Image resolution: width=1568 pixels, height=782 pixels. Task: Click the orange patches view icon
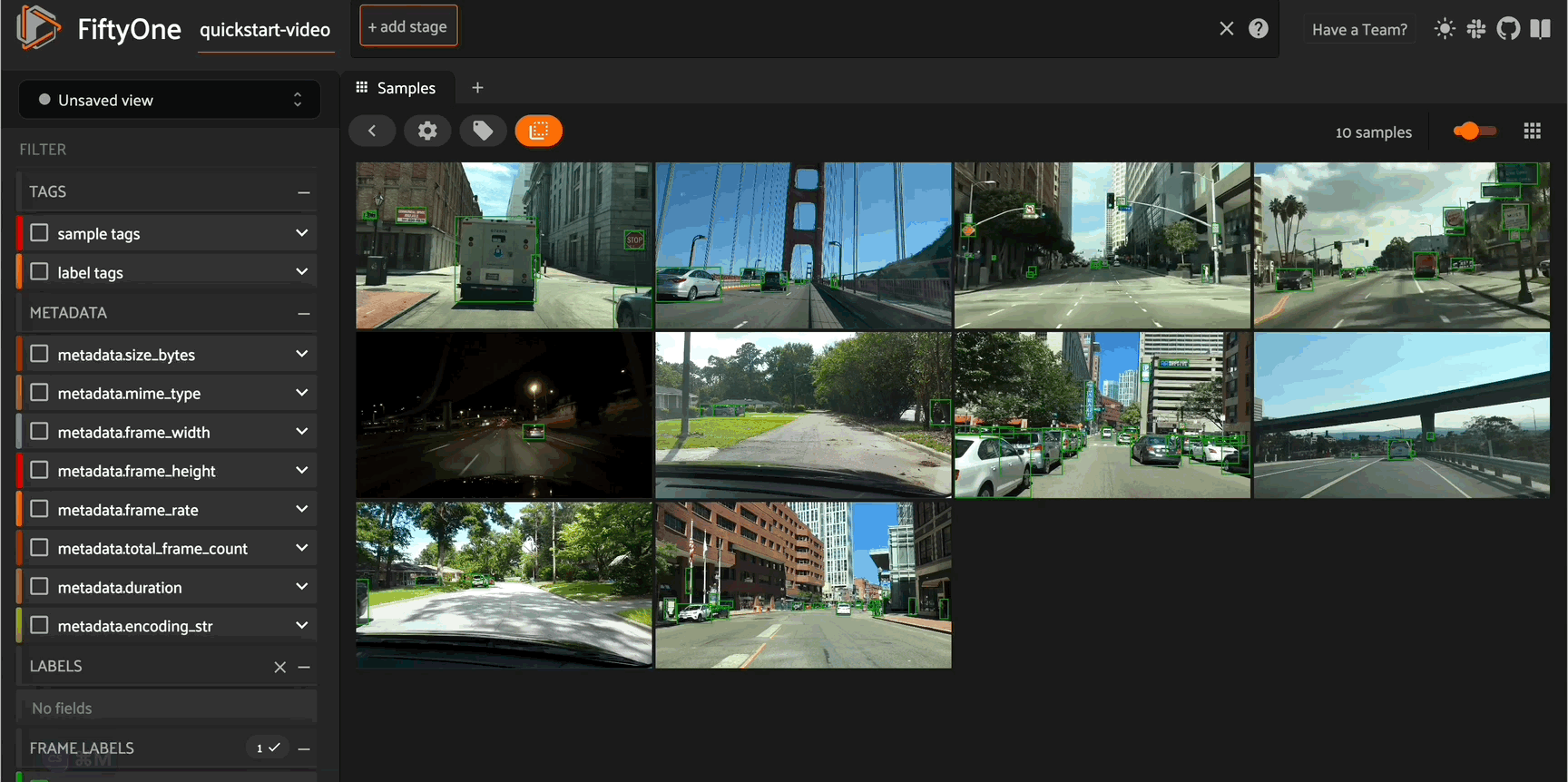539,131
